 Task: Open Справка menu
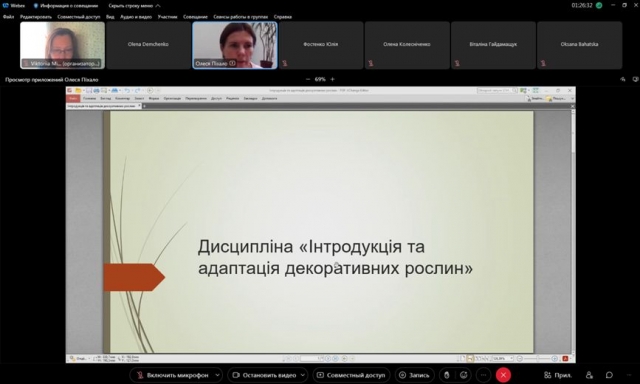point(282,17)
